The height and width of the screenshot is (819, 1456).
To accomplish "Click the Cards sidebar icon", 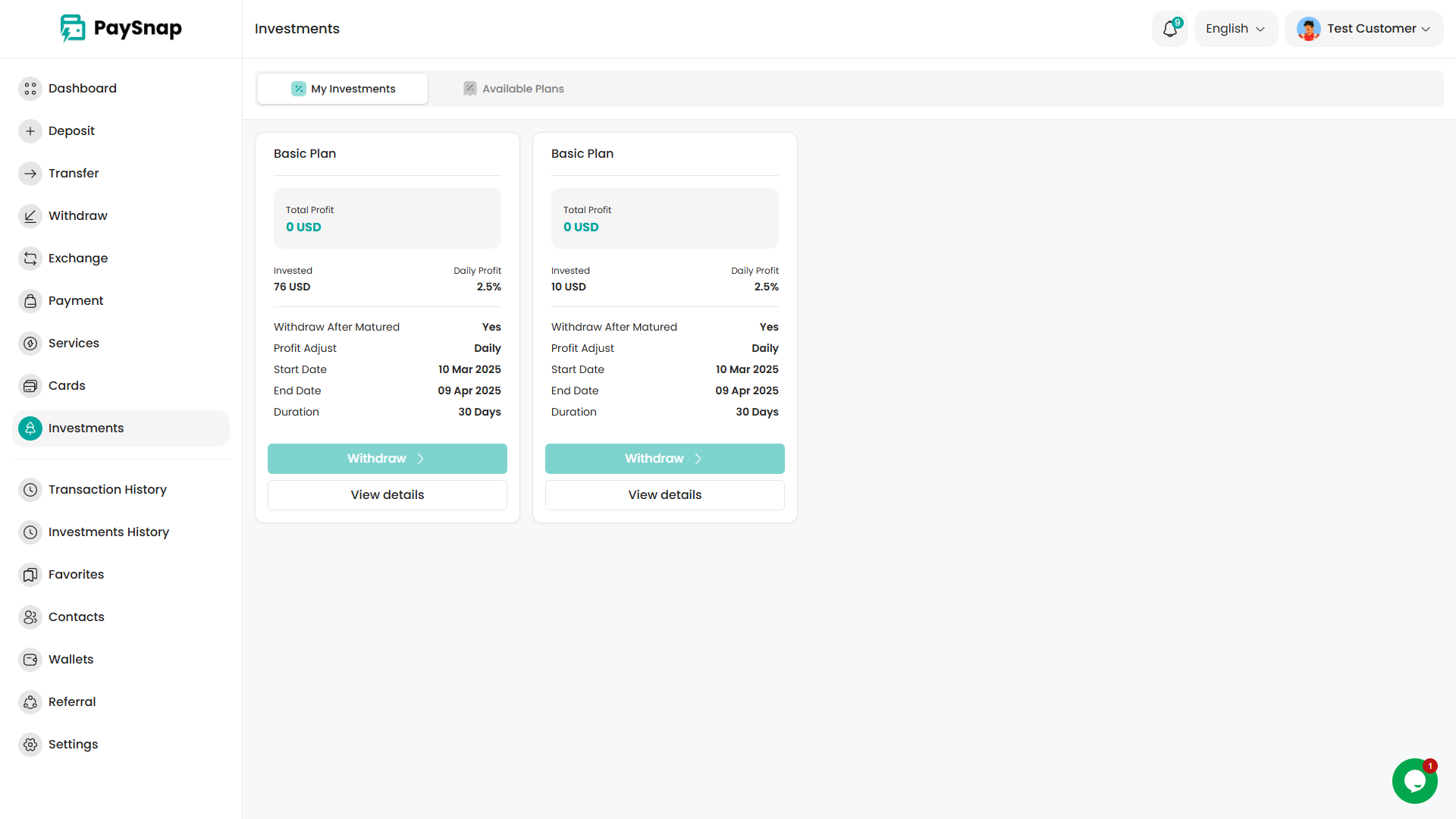I will (x=30, y=386).
